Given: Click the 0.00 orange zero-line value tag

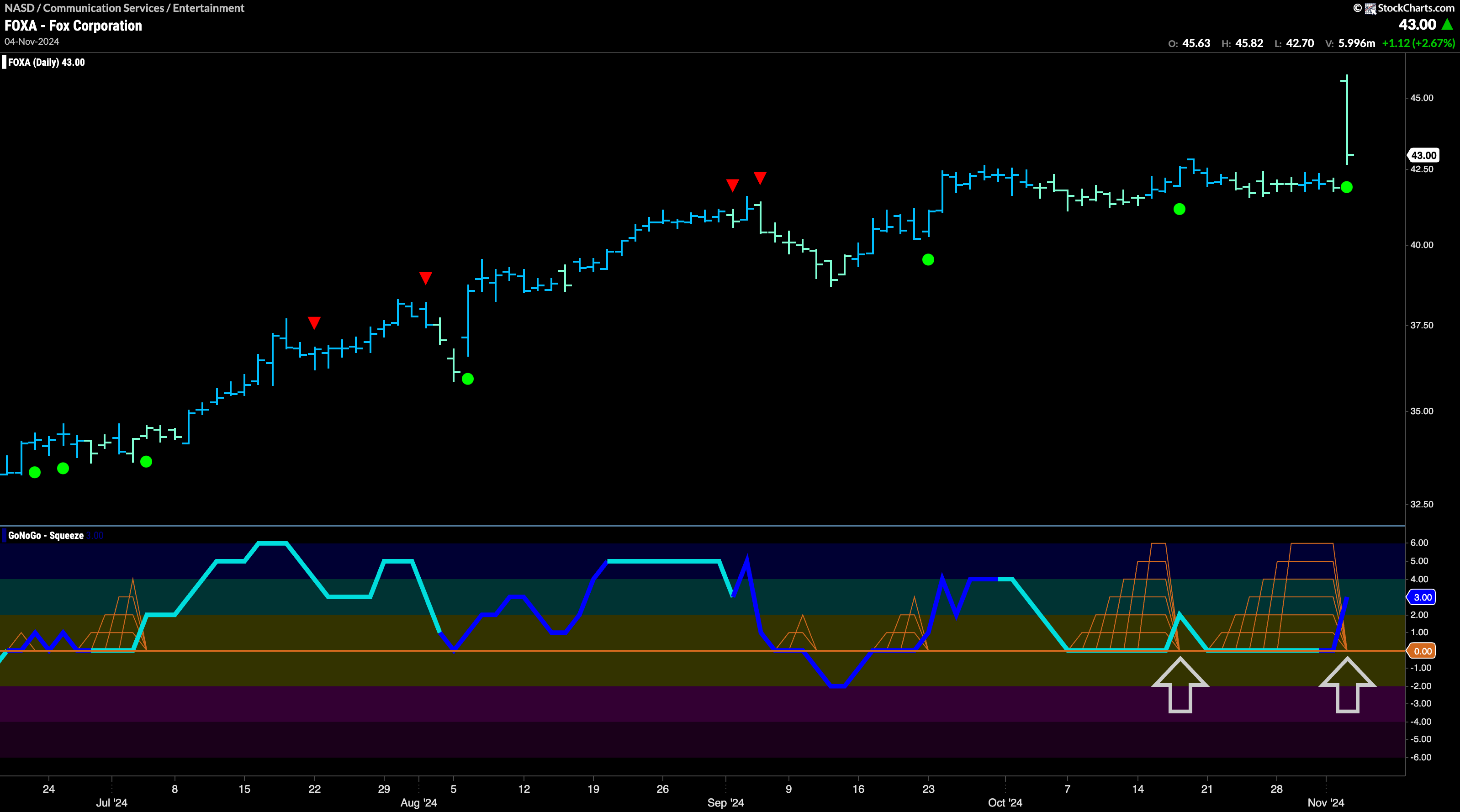Looking at the screenshot, I should 1422,651.
